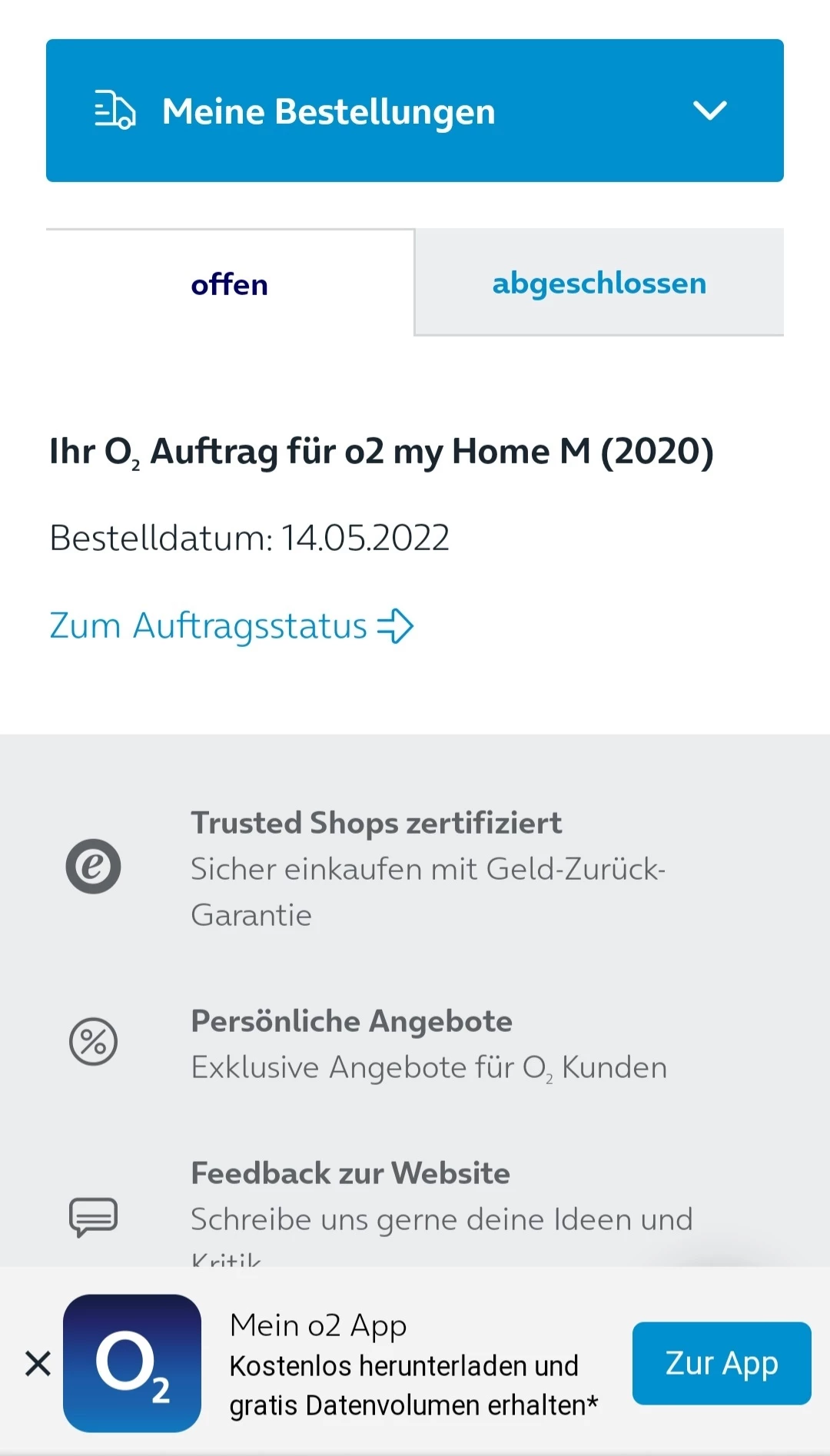
Task: Tap the O2 app logo icon
Action: 132,1363
